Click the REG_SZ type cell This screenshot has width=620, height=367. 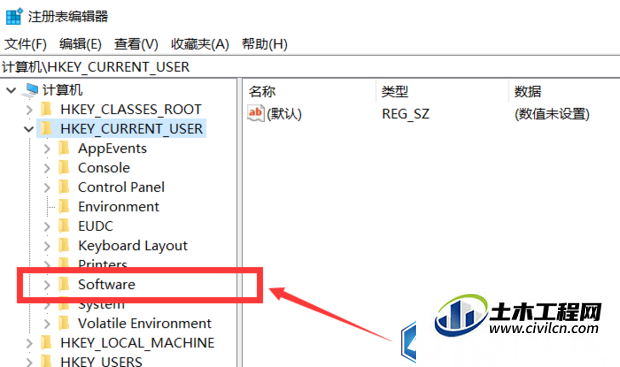point(405,114)
